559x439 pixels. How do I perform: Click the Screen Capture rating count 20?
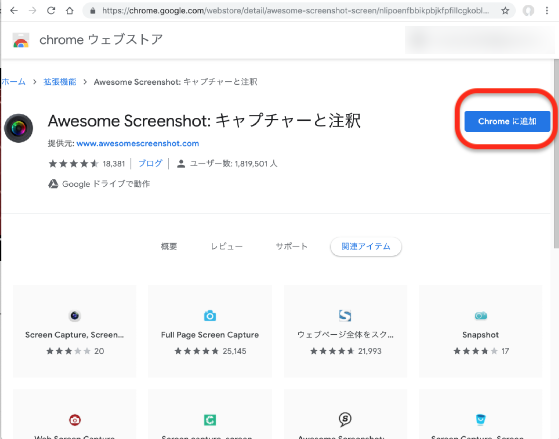99,351
